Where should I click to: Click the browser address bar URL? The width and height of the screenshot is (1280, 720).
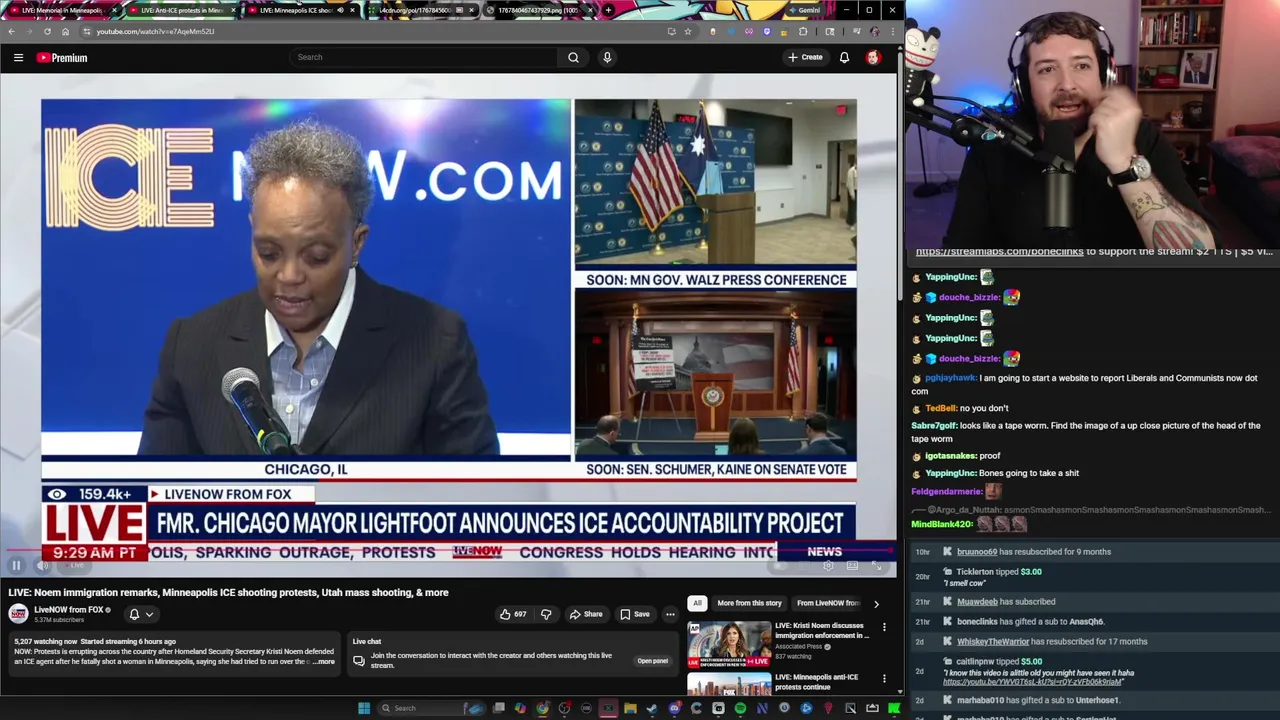point(155,31)
